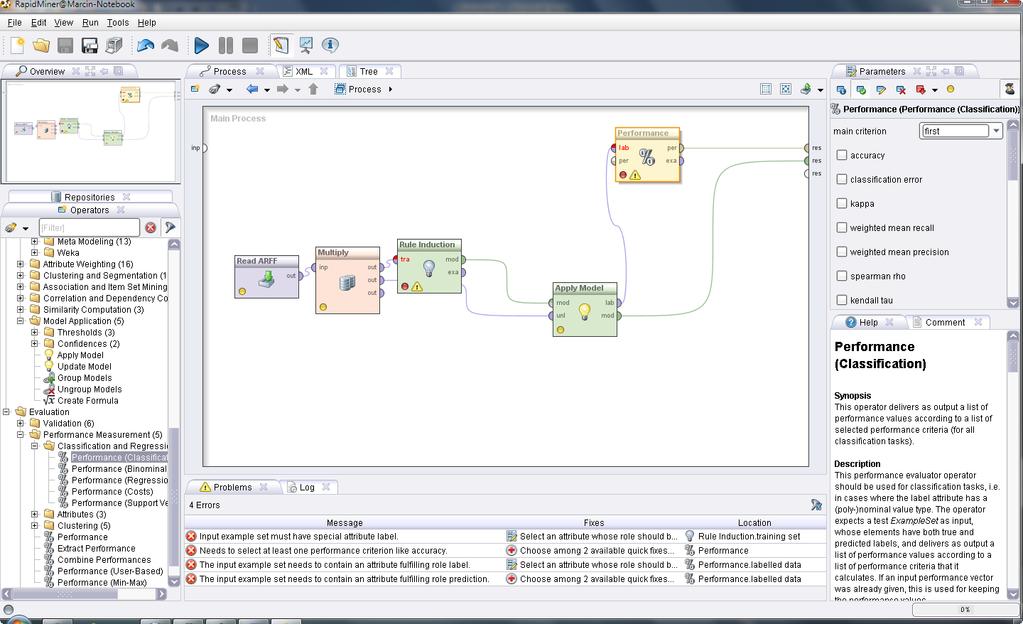Clear the operator filter with red X
Image resolution: width=1023 pixels, height=624 pixels.
(151, 227)
